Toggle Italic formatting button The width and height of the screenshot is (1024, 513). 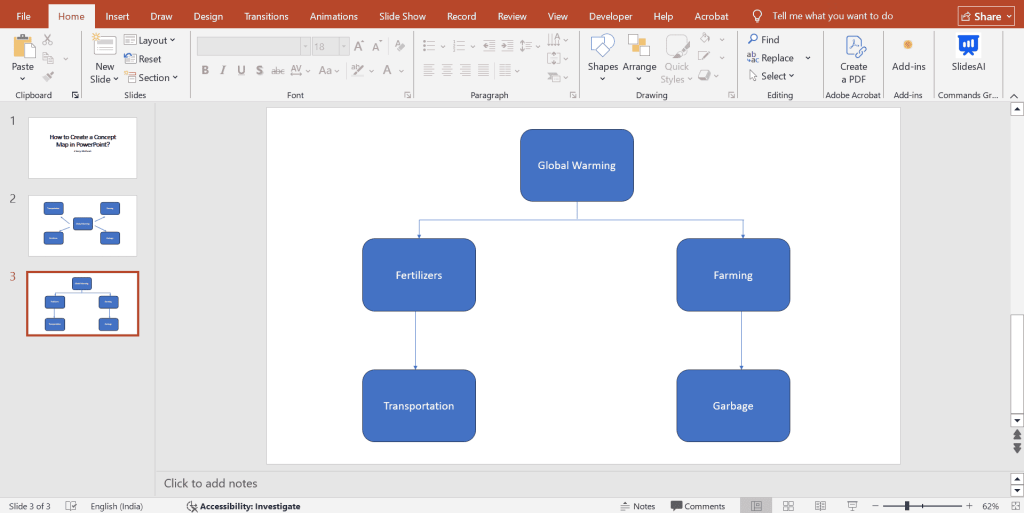coord(223,70)
